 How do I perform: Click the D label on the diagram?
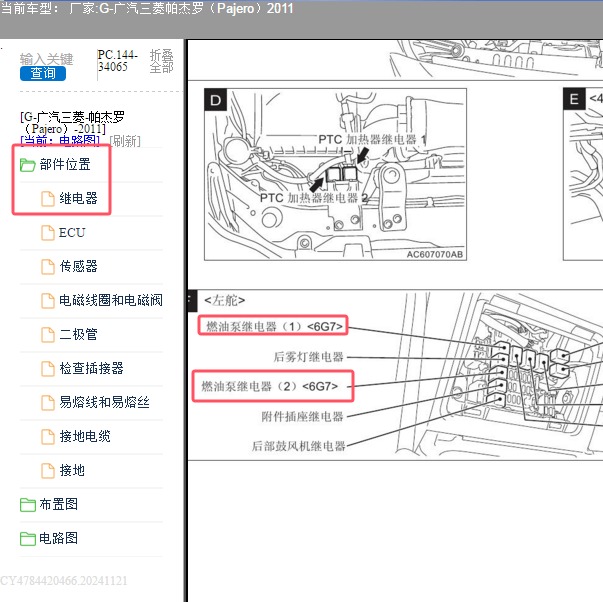[215, 100]
